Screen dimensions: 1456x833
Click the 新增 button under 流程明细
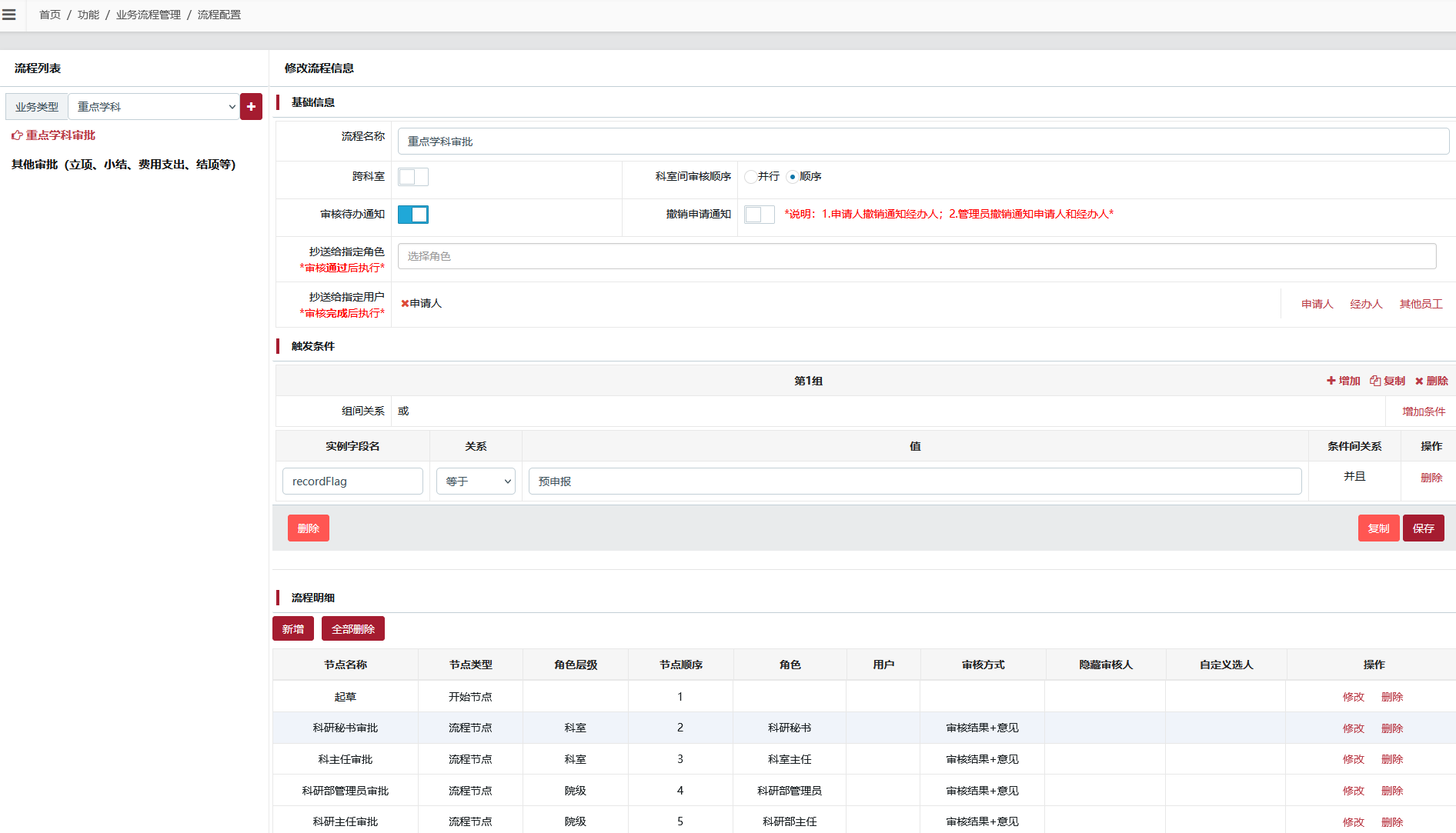click(x=293, y=628)
